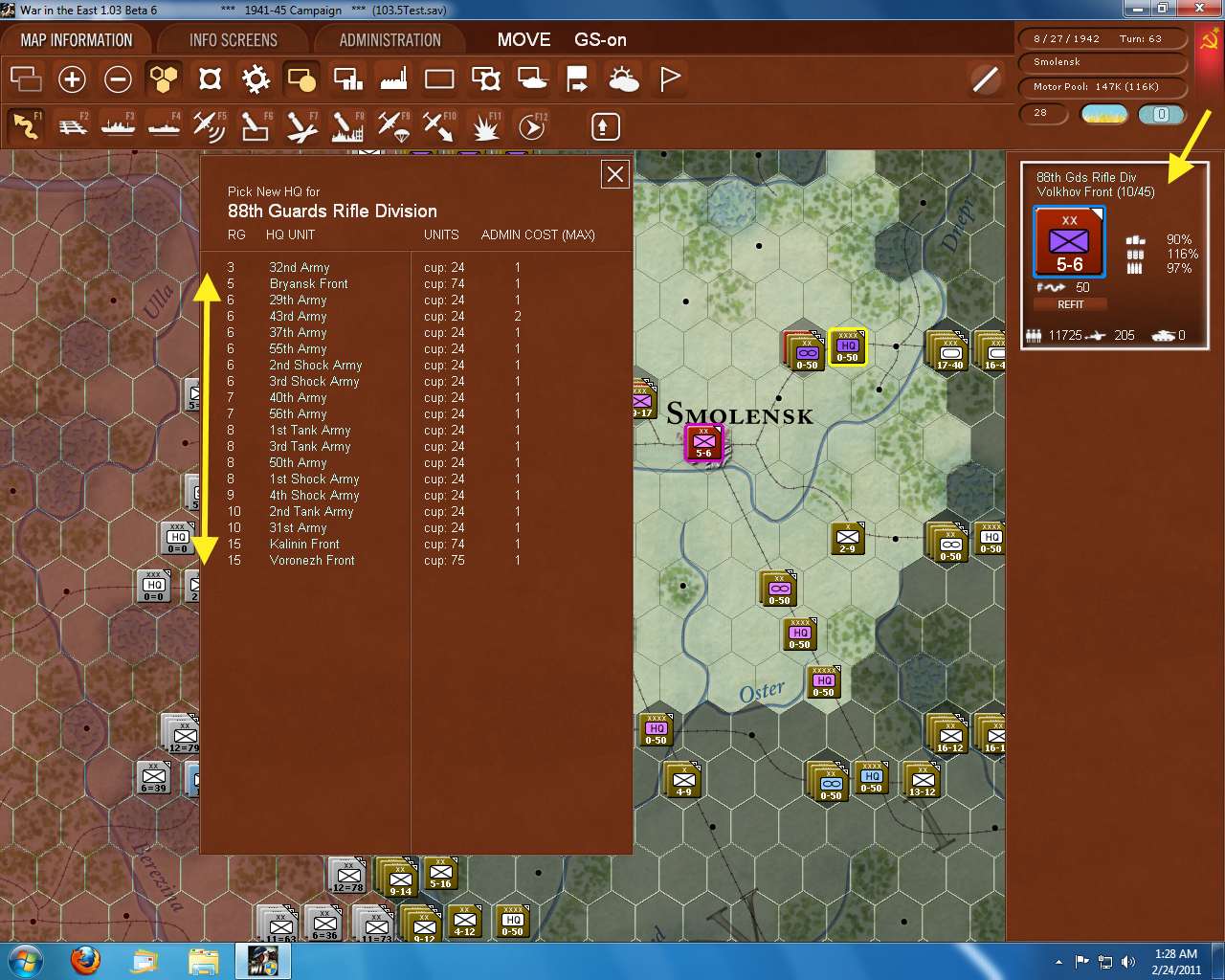
Task: Open the MAP INFORMATION tab
Action: [x=77, y=40]
